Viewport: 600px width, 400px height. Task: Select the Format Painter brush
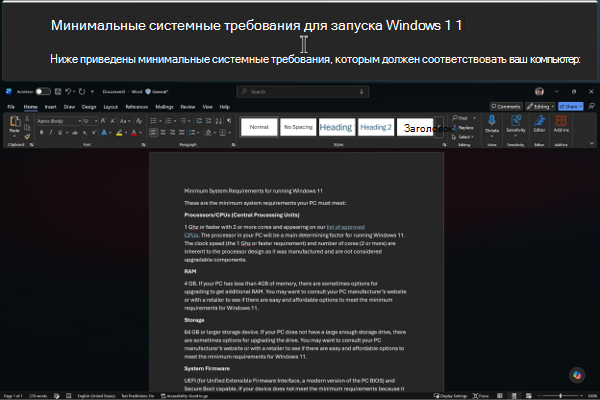(27, 136)
